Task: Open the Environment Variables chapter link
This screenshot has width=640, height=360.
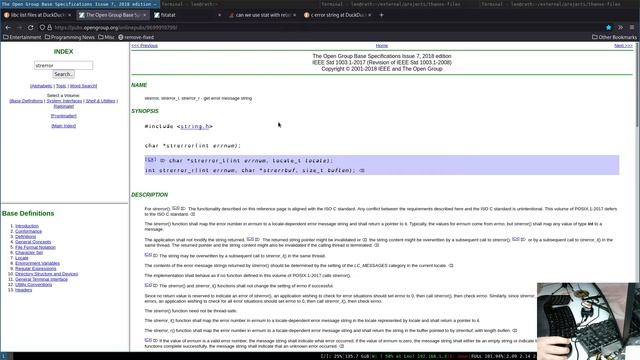Action: coord(38,263)
